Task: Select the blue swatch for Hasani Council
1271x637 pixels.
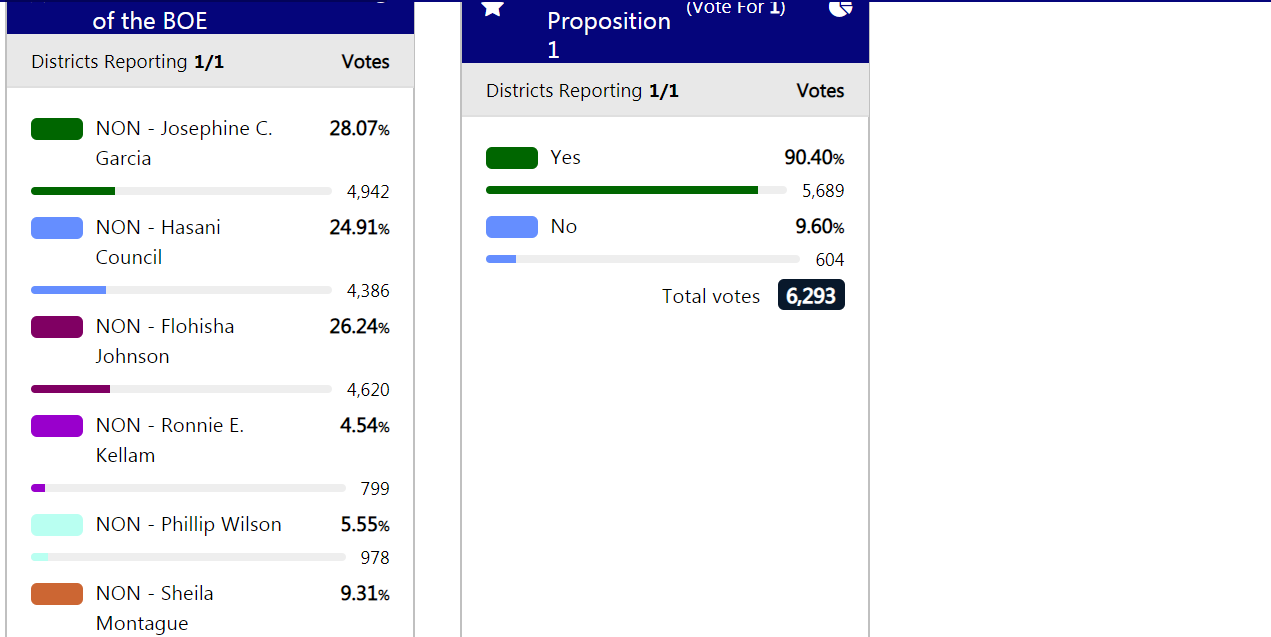Action: point(57,228)
